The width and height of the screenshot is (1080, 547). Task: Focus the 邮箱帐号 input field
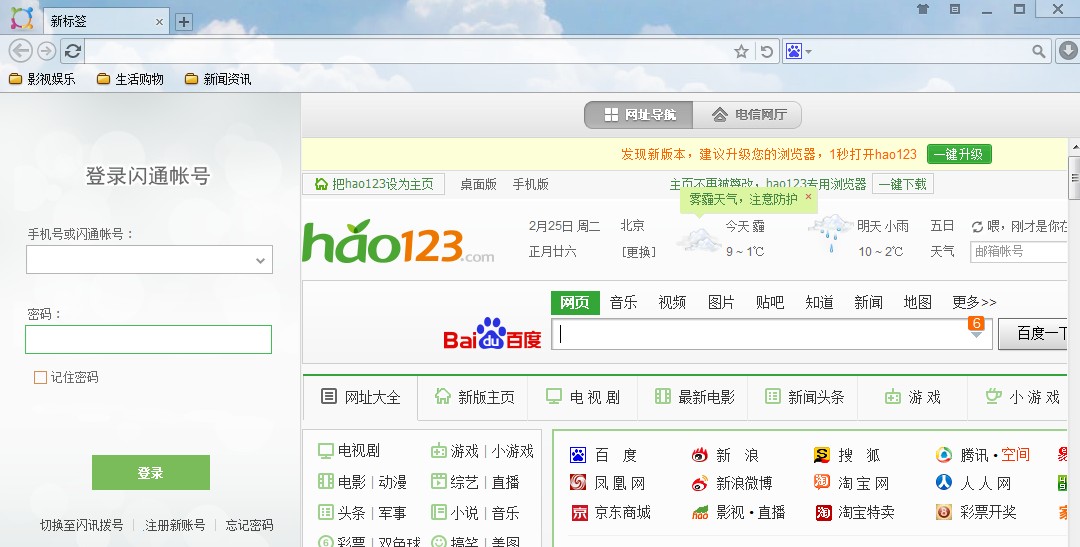[1018, 251]
